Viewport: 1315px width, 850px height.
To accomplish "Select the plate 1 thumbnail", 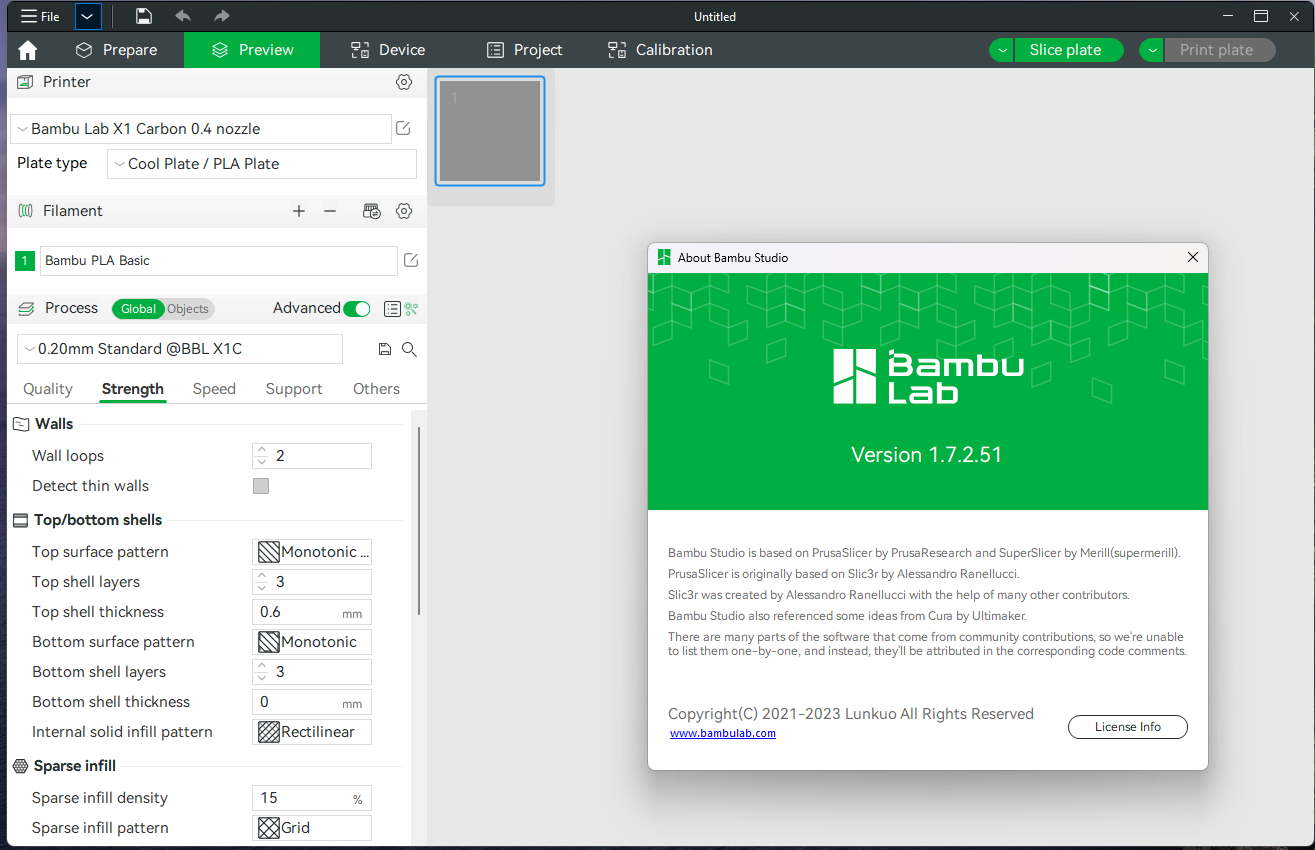I will point(490,131).
